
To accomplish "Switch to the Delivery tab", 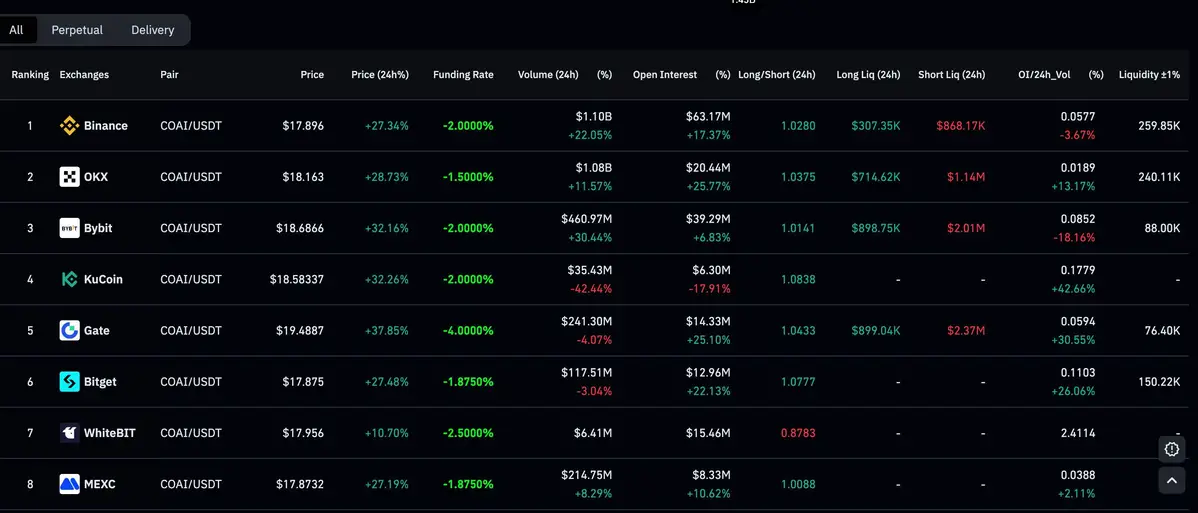I will [152, 30].
